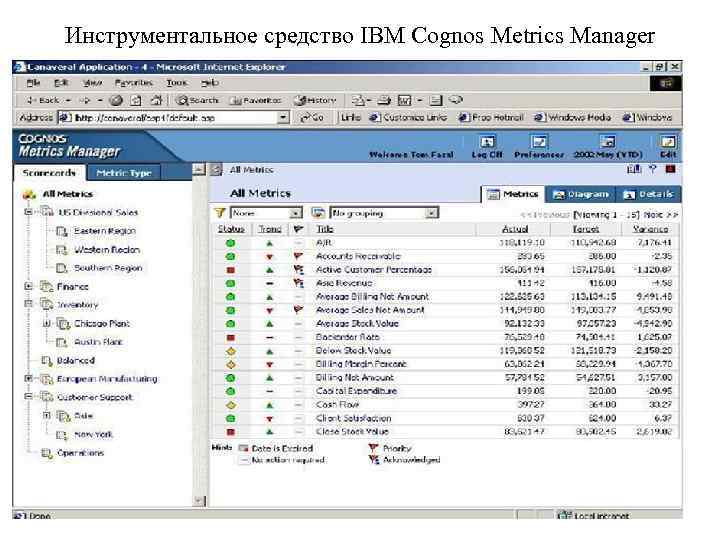Switch to the Scorecards tab

pos(49,173)
